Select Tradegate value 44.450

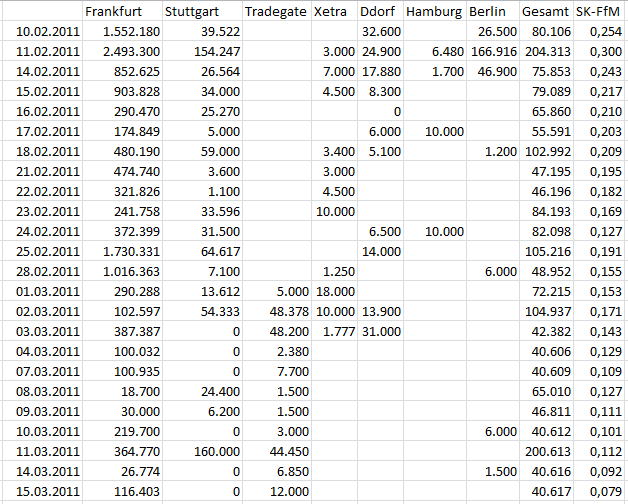(x=277, y=452)
